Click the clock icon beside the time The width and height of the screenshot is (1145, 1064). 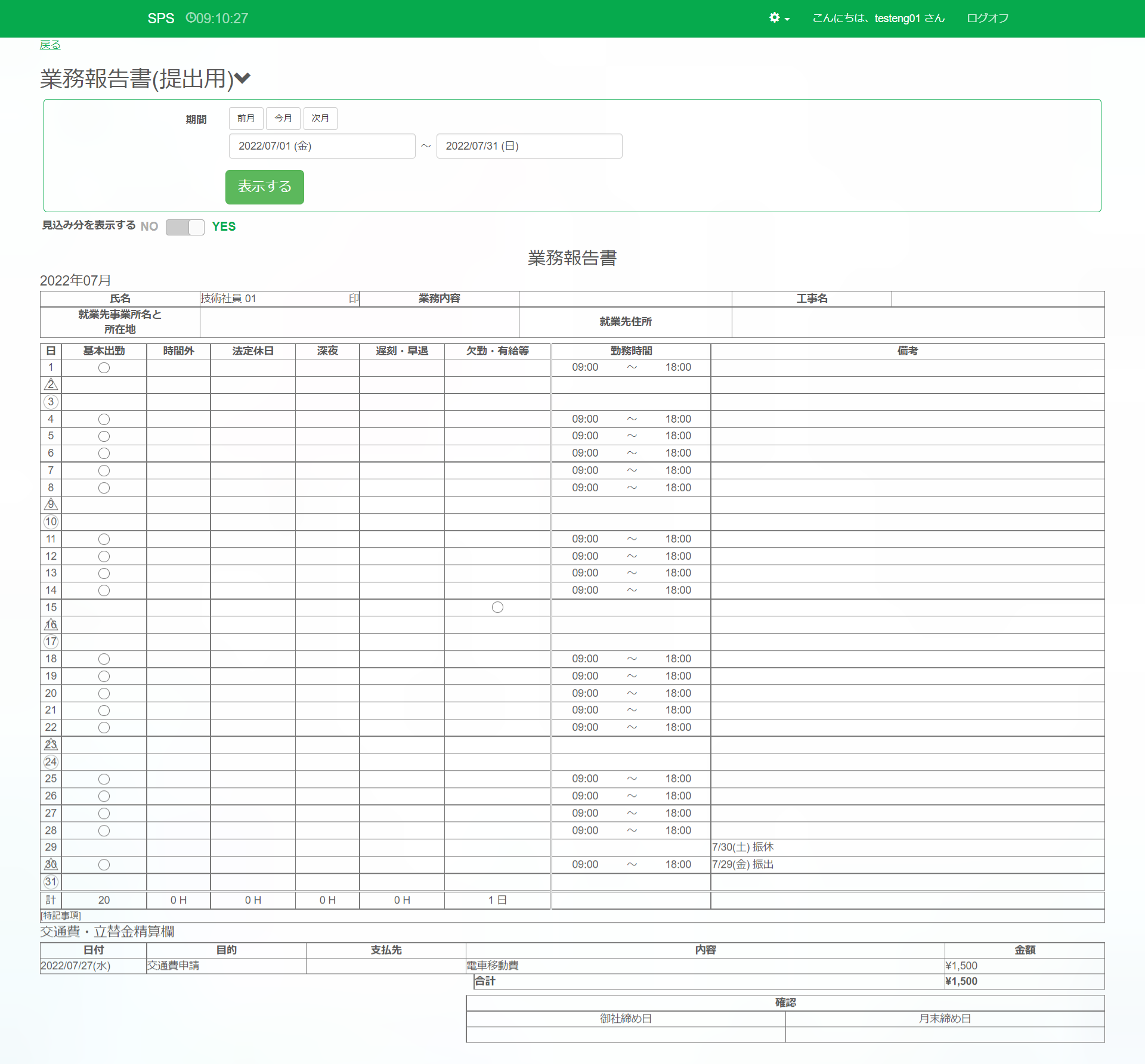pos(190,18)
